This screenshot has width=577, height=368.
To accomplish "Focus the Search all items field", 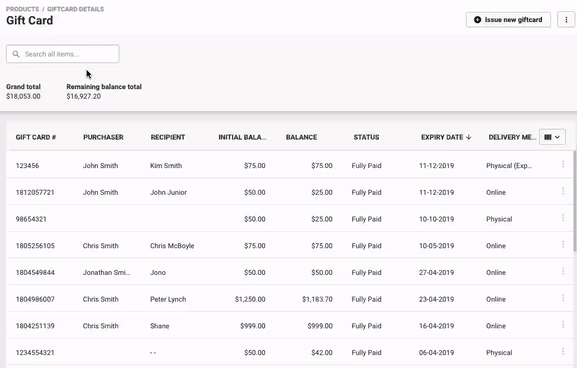I will pos(63,54).
